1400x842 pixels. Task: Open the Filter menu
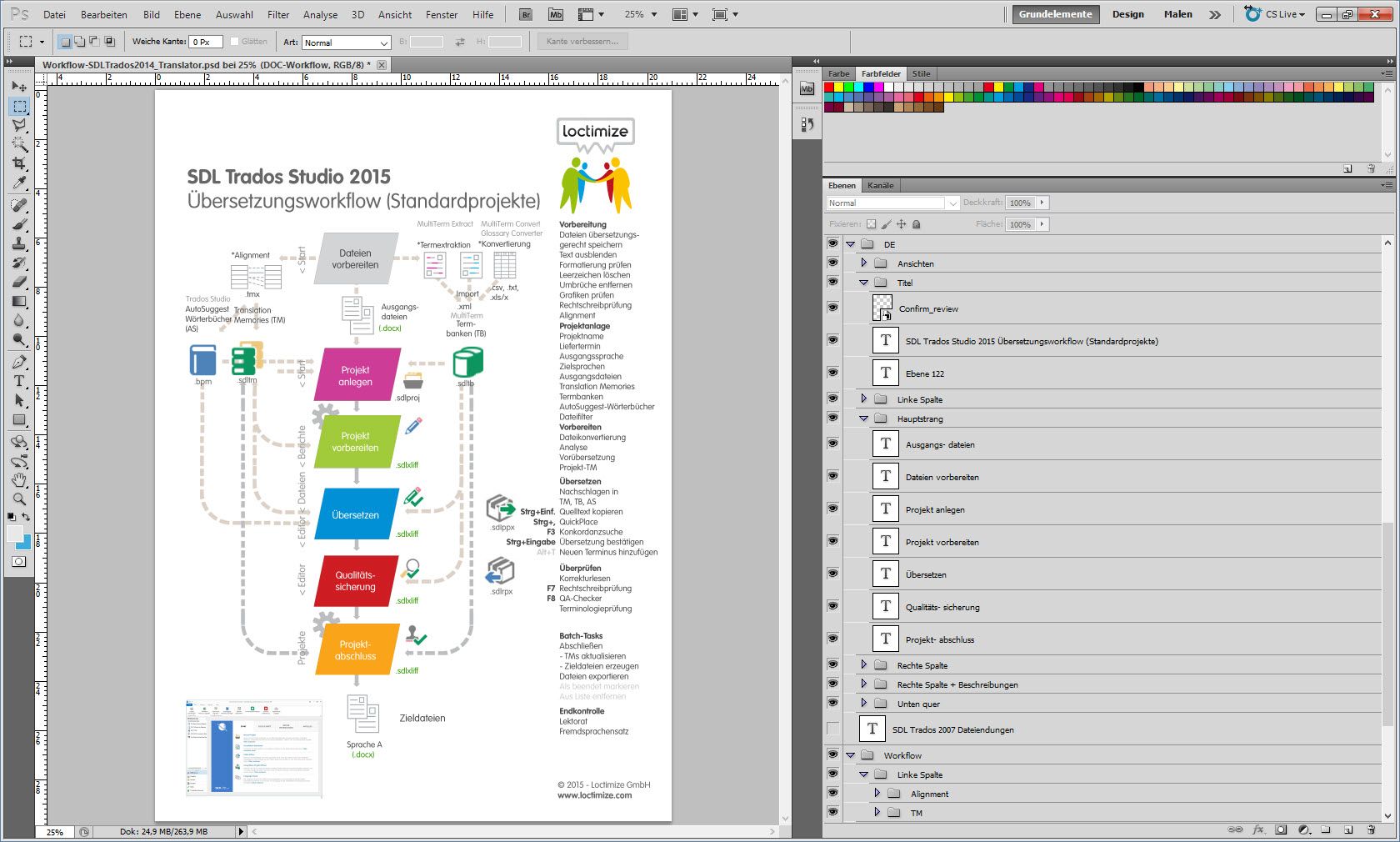coord(278,14)
